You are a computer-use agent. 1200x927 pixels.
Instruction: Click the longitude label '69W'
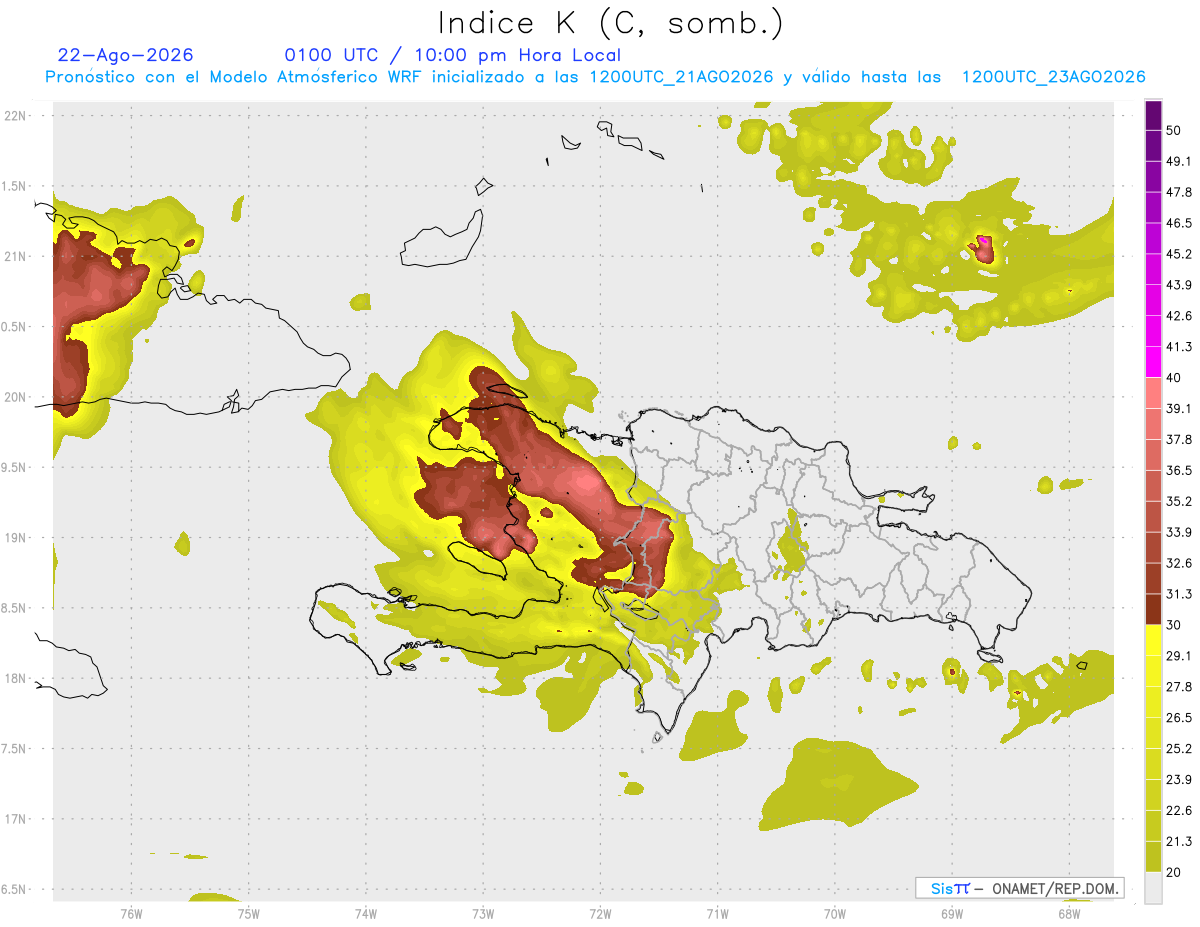952,913
